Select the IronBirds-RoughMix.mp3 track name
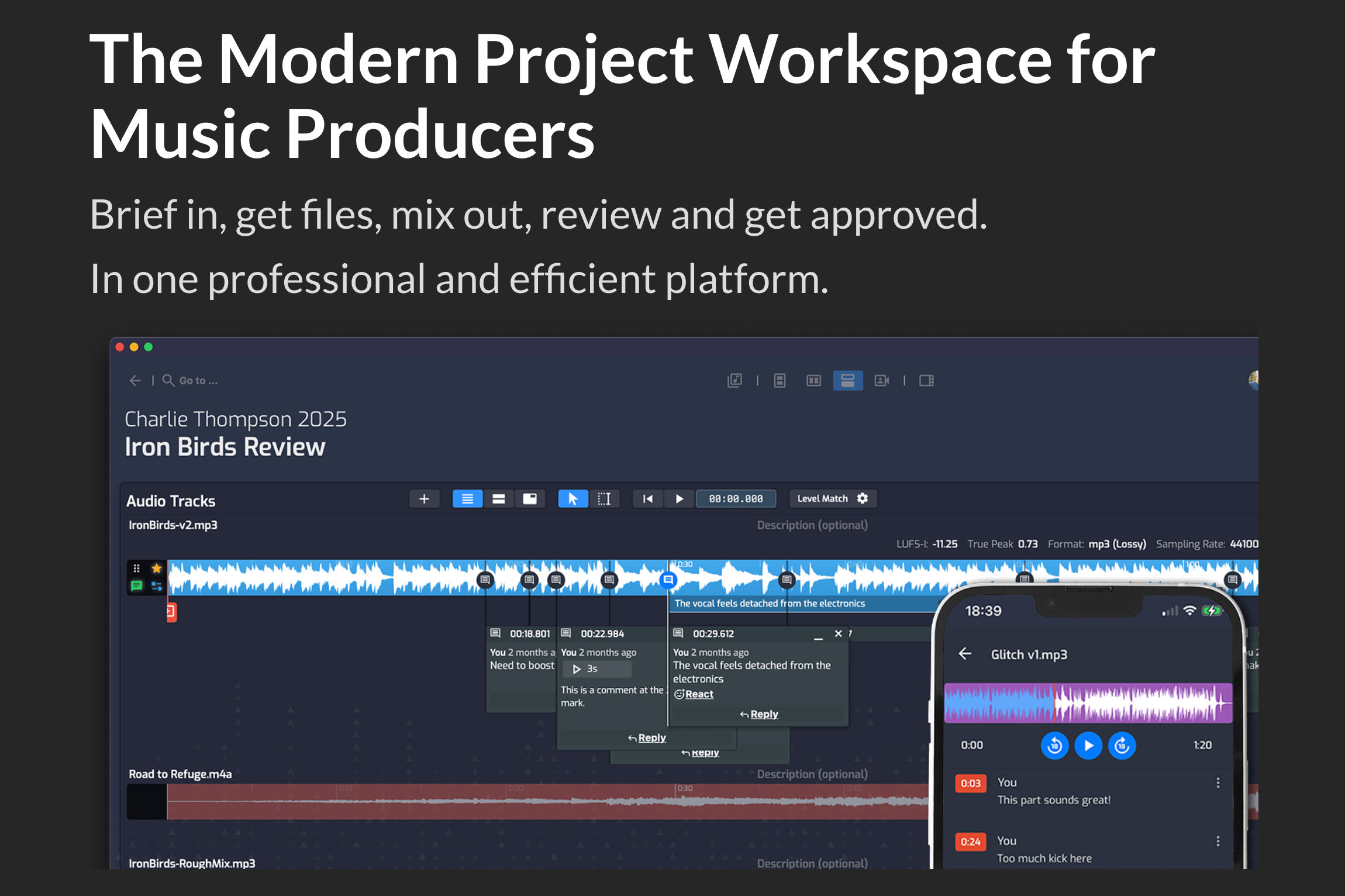The height and width of the screenshot is (896, 1345). click(x=192, y=863)
